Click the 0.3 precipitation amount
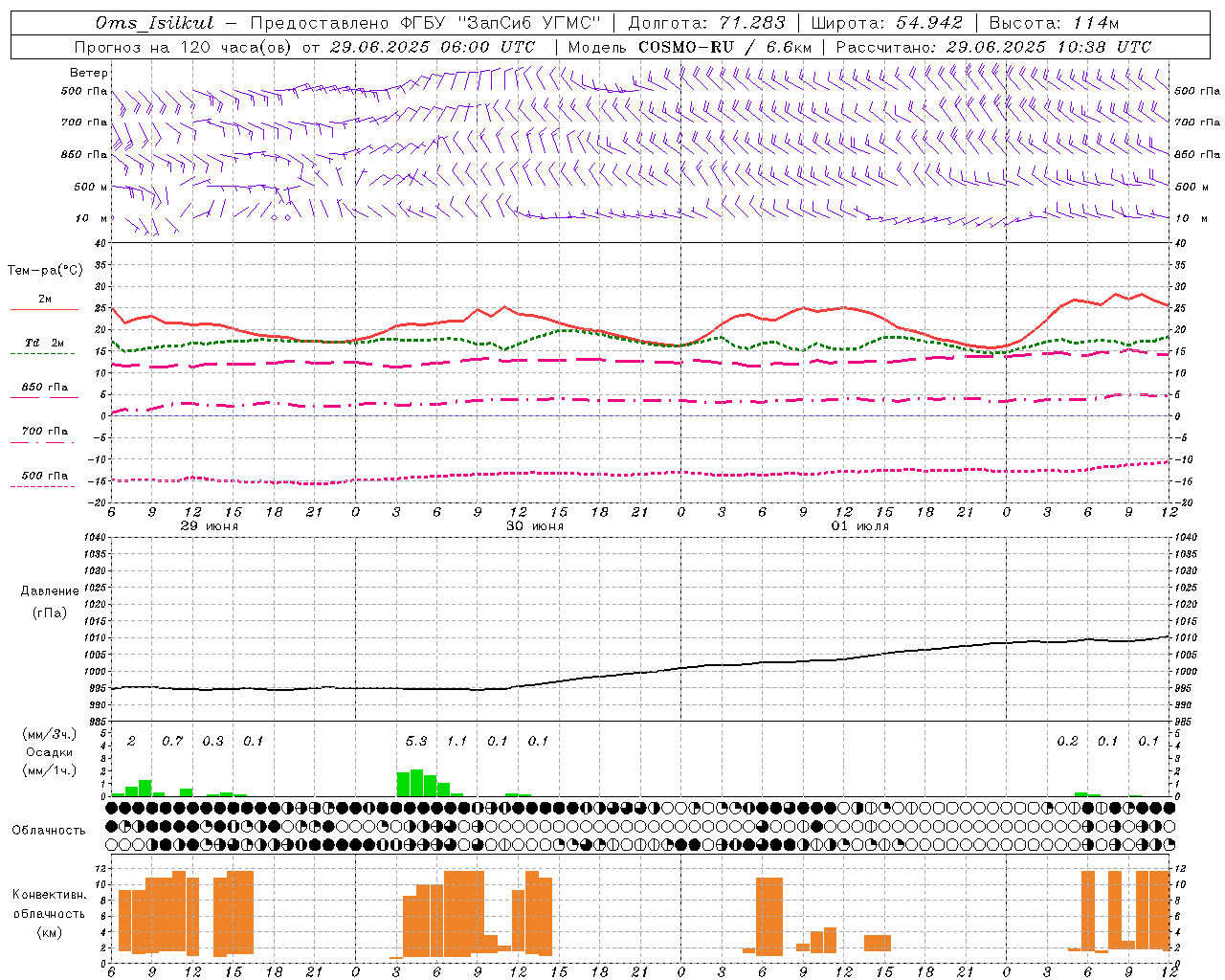This screenshot has width=1225, height=980. click(212, 741)
